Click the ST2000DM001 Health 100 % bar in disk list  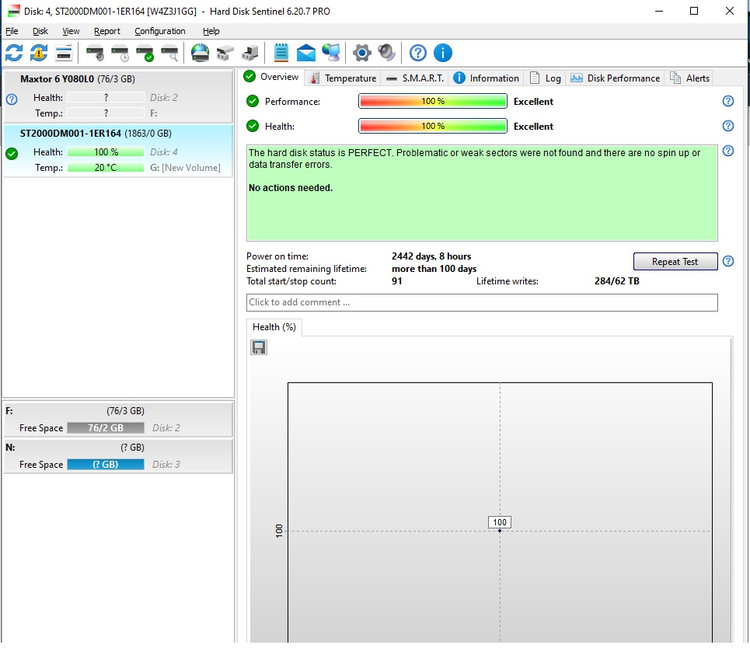point(106,152)
